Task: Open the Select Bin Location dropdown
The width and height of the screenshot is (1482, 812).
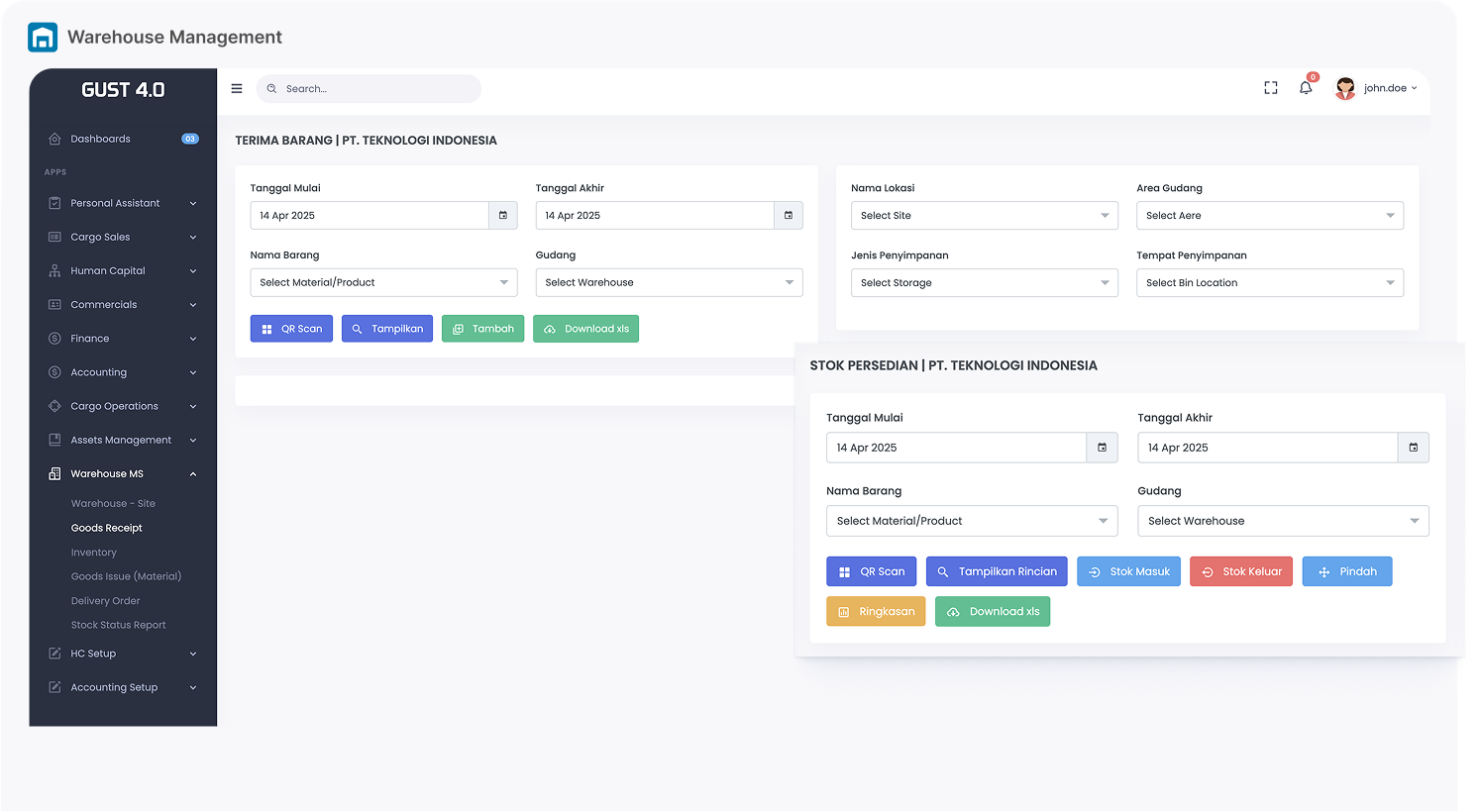Action: tap(1269, 283)
